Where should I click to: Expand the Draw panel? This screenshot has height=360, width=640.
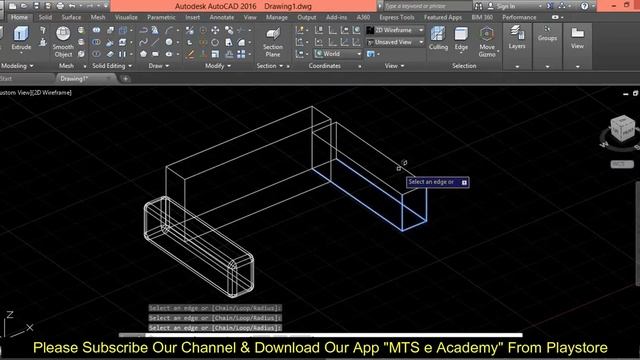(x=159, y=66)
